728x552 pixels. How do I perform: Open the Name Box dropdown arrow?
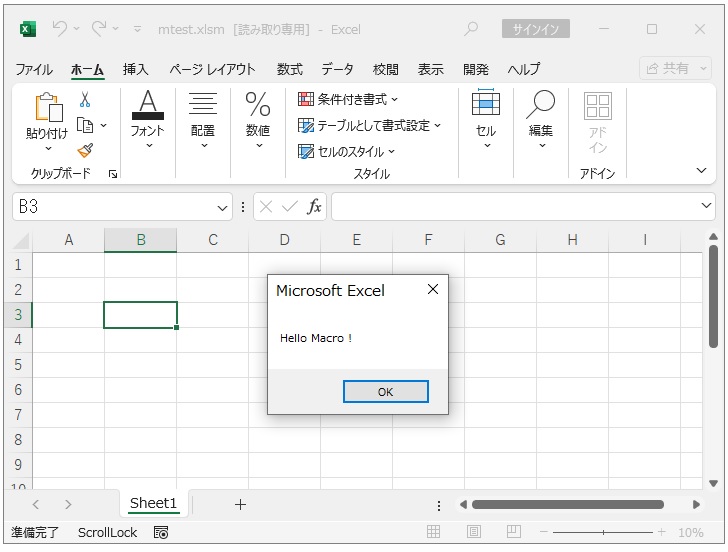pos(222,208)
